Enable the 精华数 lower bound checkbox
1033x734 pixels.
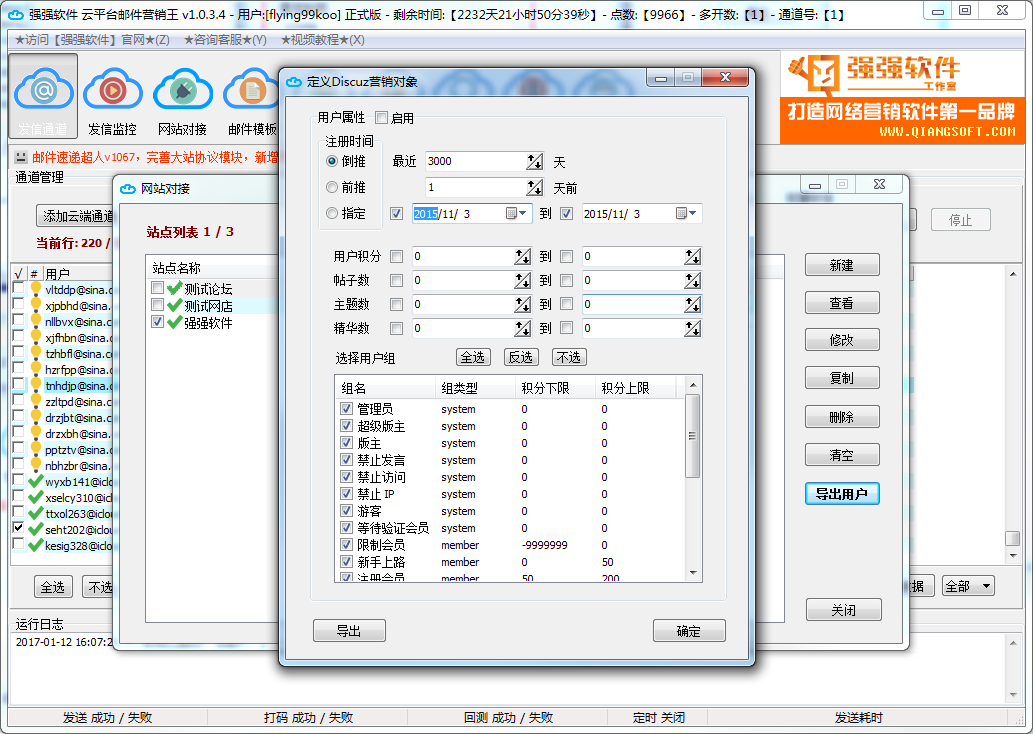(x=396, y=328)
